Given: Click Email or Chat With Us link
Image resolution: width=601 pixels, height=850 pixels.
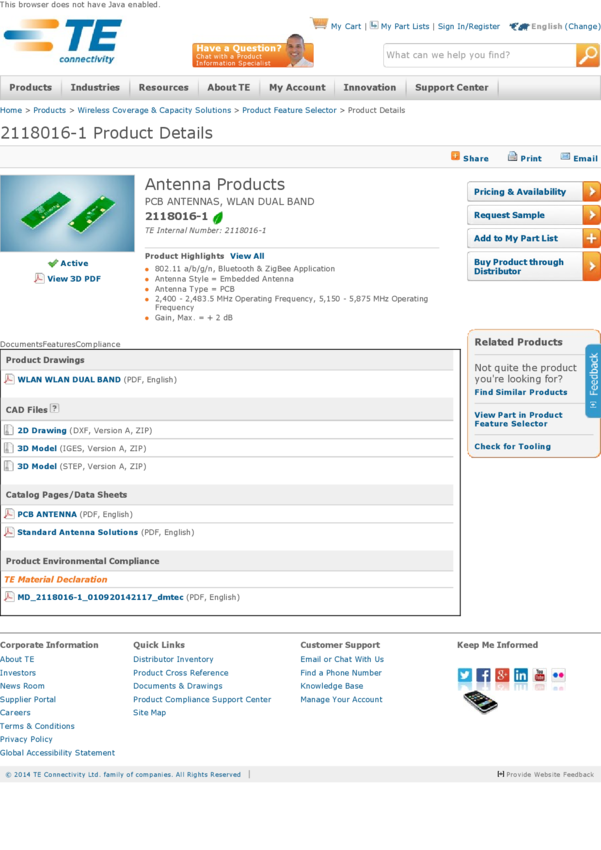Looking at the screenshot, I should click(x=342, y=659).
